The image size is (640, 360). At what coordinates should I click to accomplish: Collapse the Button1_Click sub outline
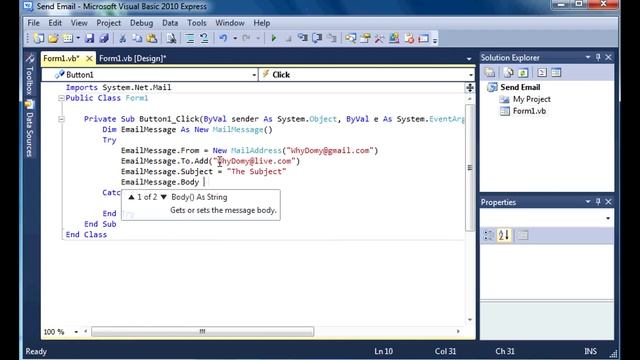61,119
